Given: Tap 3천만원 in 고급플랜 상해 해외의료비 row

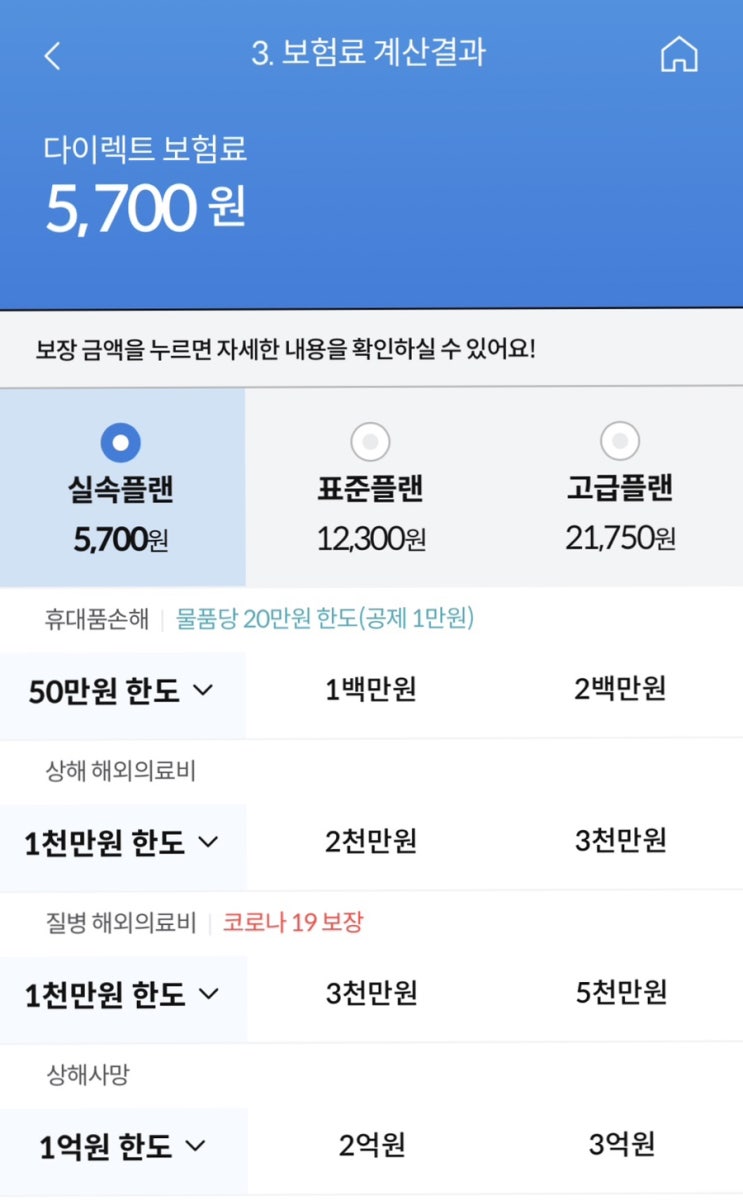Looking at the screenshot, I should point(620,842).
